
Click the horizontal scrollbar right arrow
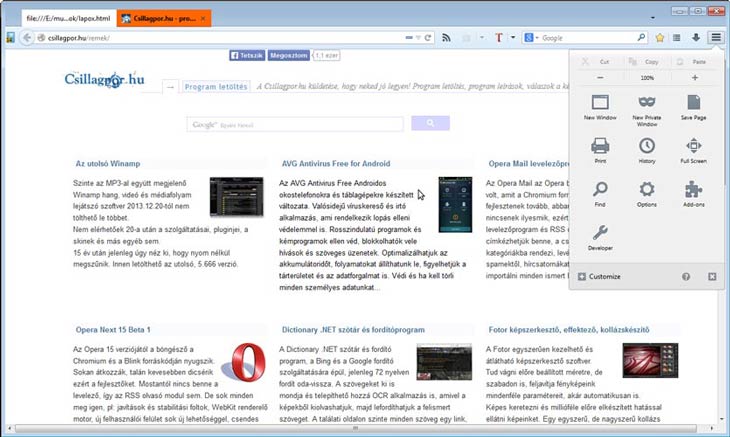click(x=711, y=428)
